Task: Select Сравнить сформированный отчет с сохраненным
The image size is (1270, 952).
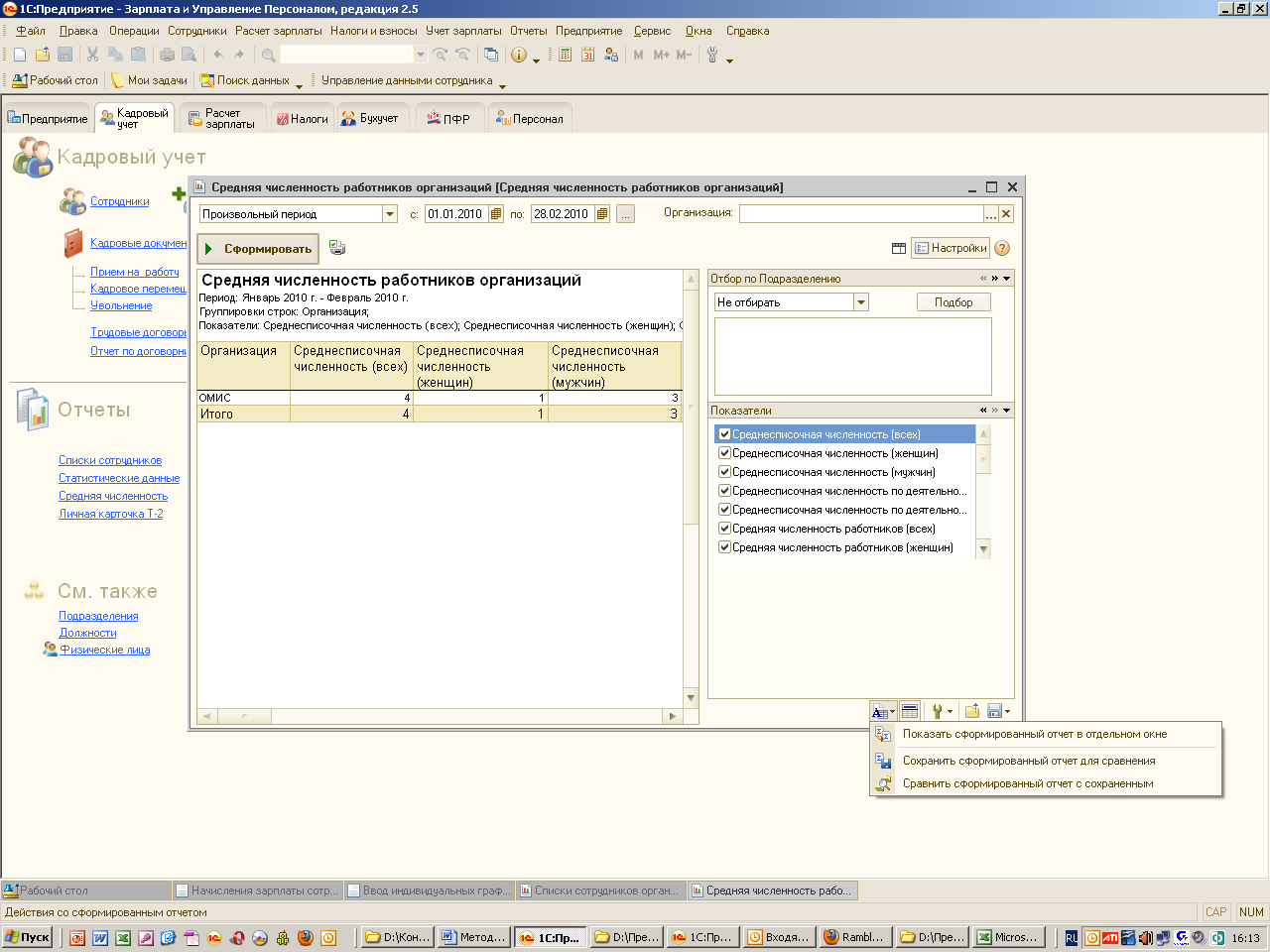Action: [x=1028, y=783]
